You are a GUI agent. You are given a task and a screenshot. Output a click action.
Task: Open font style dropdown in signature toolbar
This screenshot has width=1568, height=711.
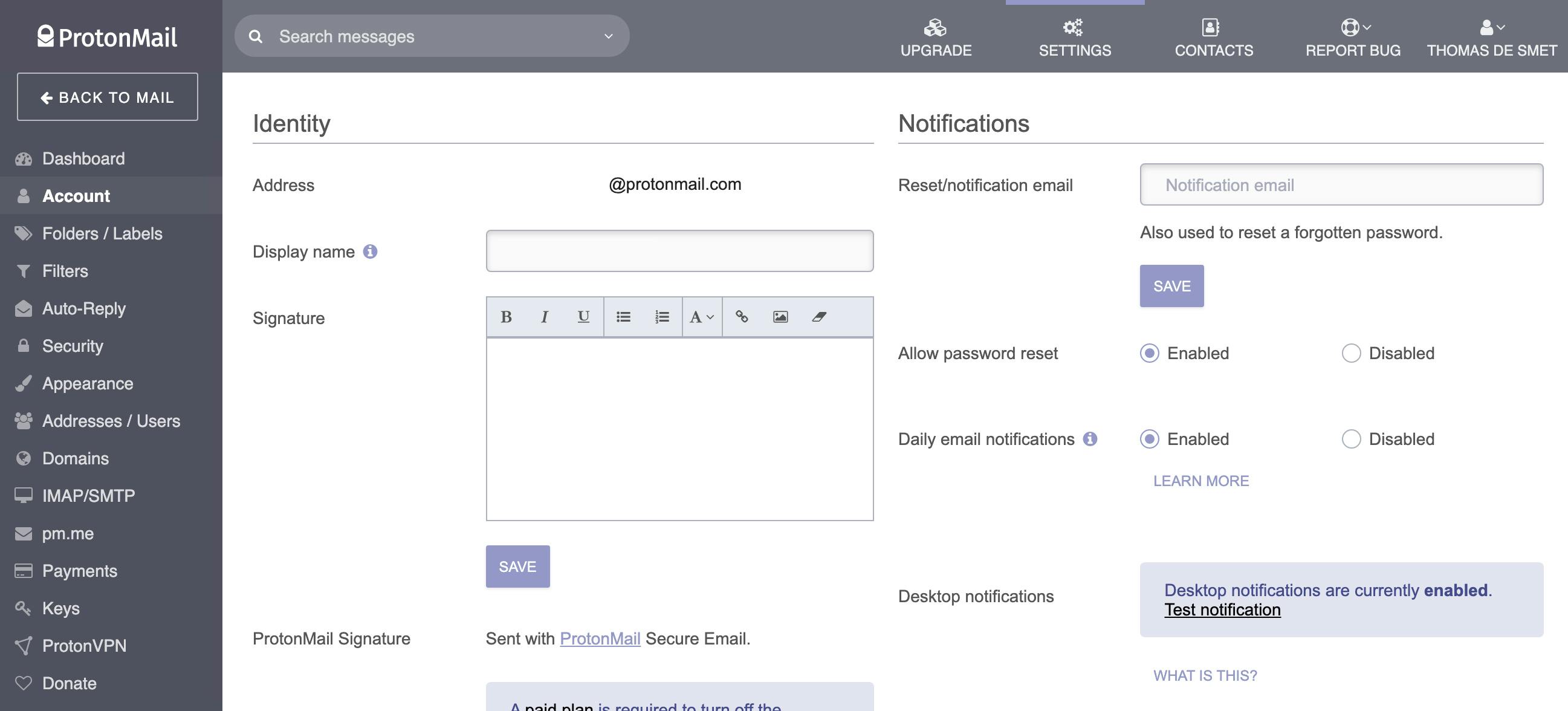click(x=701, y=317)
